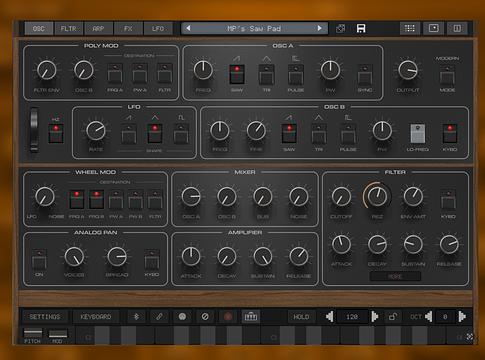
Task: Click the KEYBOARD button
Action: pyautogui.click(x=96, y=317)
